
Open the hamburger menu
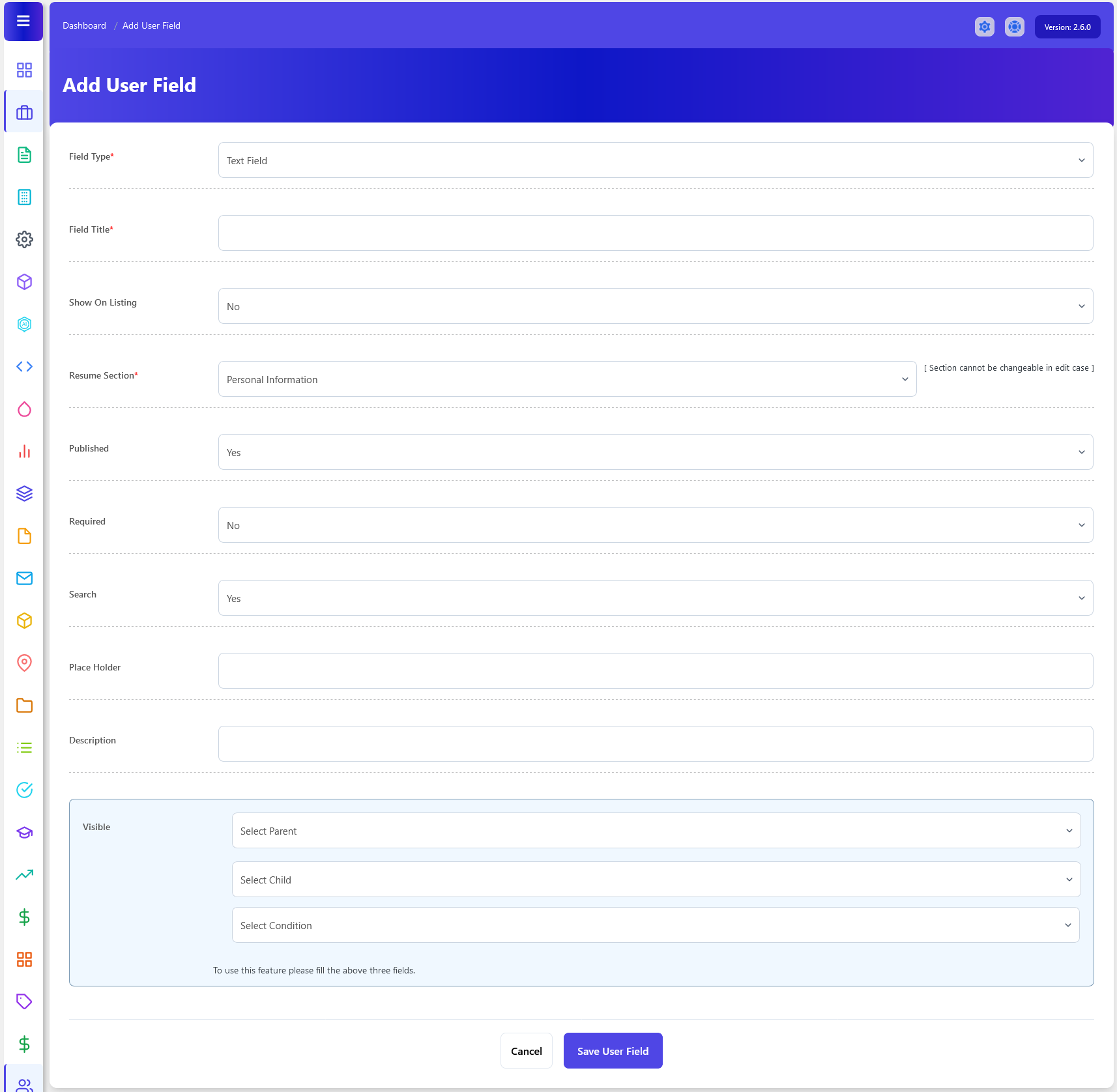tap(23, 21)
